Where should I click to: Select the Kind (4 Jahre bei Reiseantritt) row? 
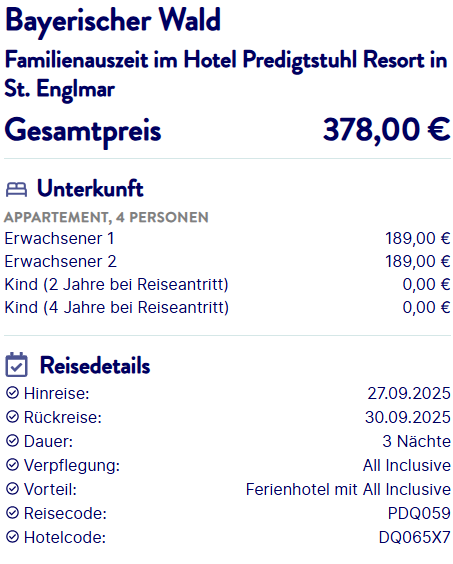pyautogui.click(x=227, y=308)
